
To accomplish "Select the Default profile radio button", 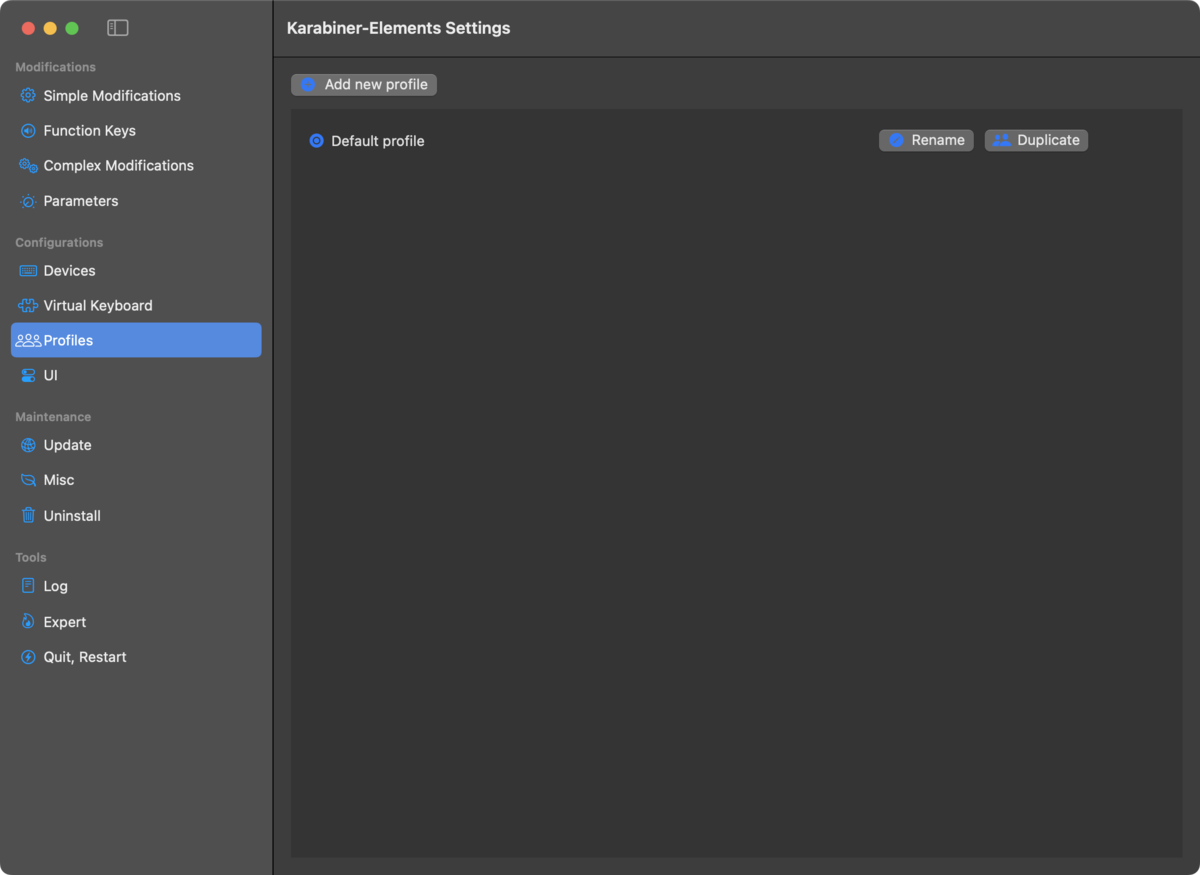I will [316, 141].
